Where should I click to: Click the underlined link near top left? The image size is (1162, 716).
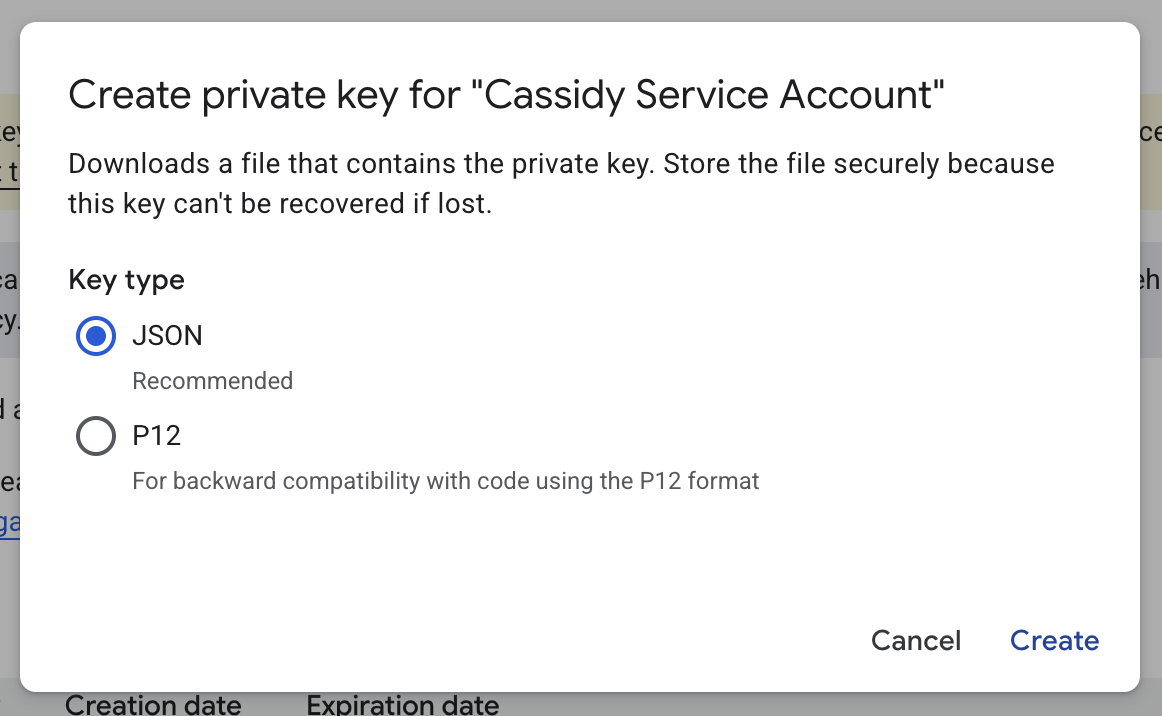coord(7,168)
